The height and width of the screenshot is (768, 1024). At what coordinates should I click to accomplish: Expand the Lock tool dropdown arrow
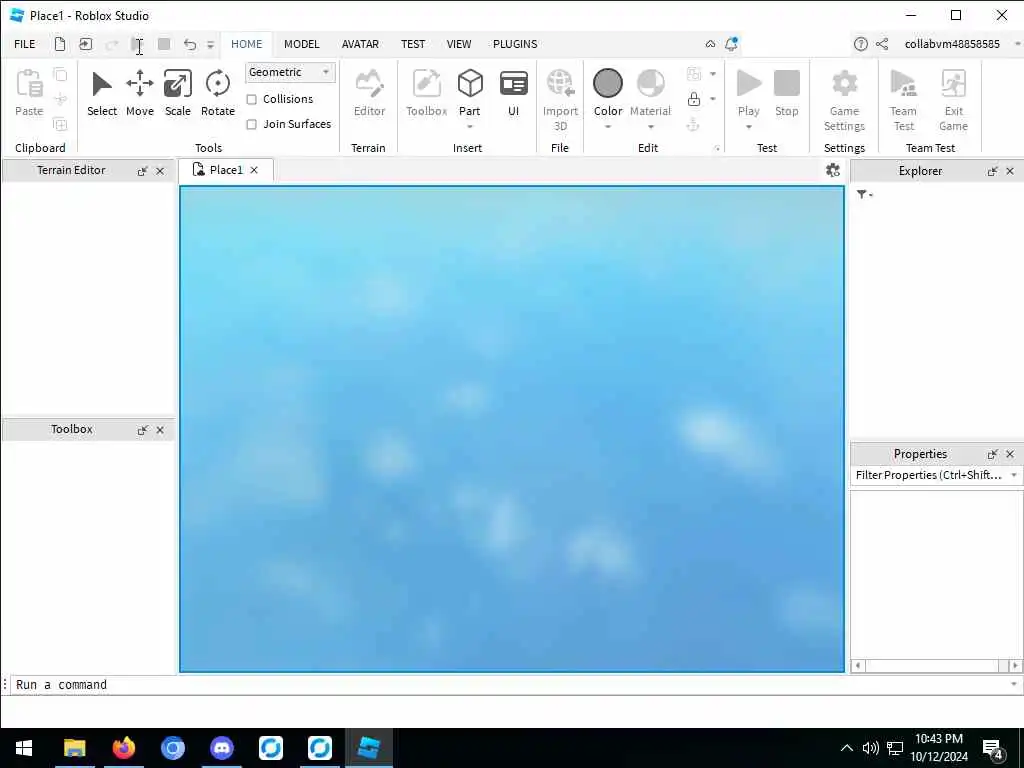click(x=712, y=99)
